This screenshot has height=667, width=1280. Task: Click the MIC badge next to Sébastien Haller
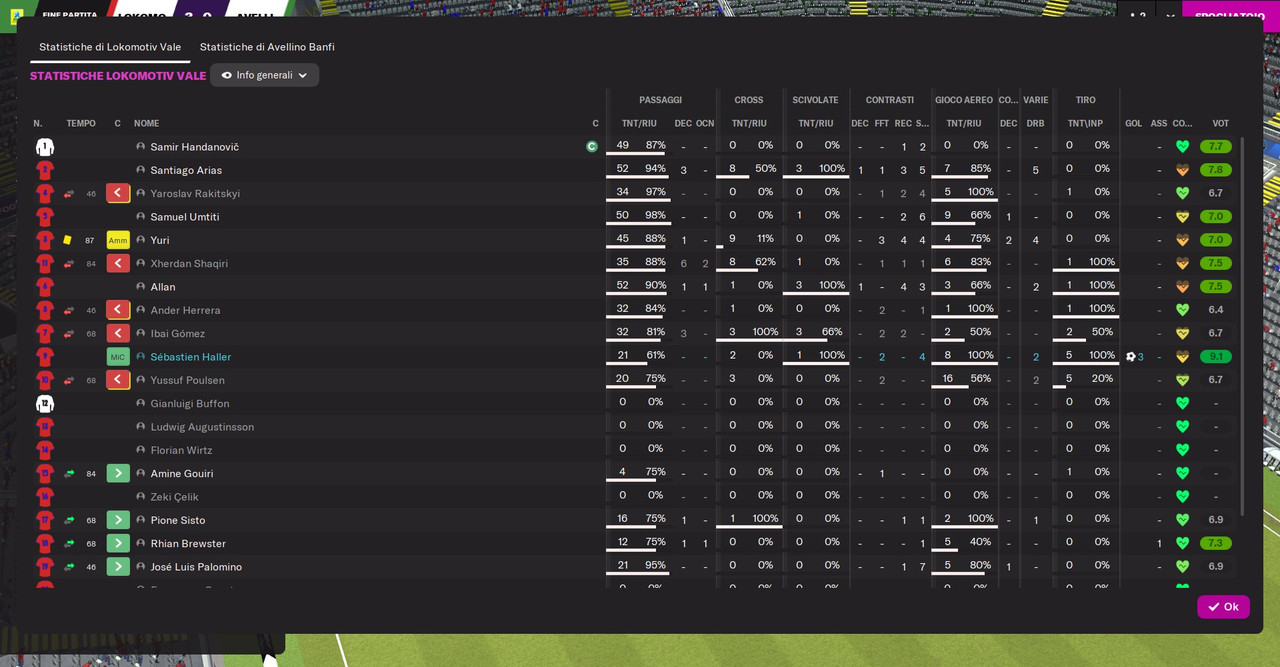[x=118, y=357]
